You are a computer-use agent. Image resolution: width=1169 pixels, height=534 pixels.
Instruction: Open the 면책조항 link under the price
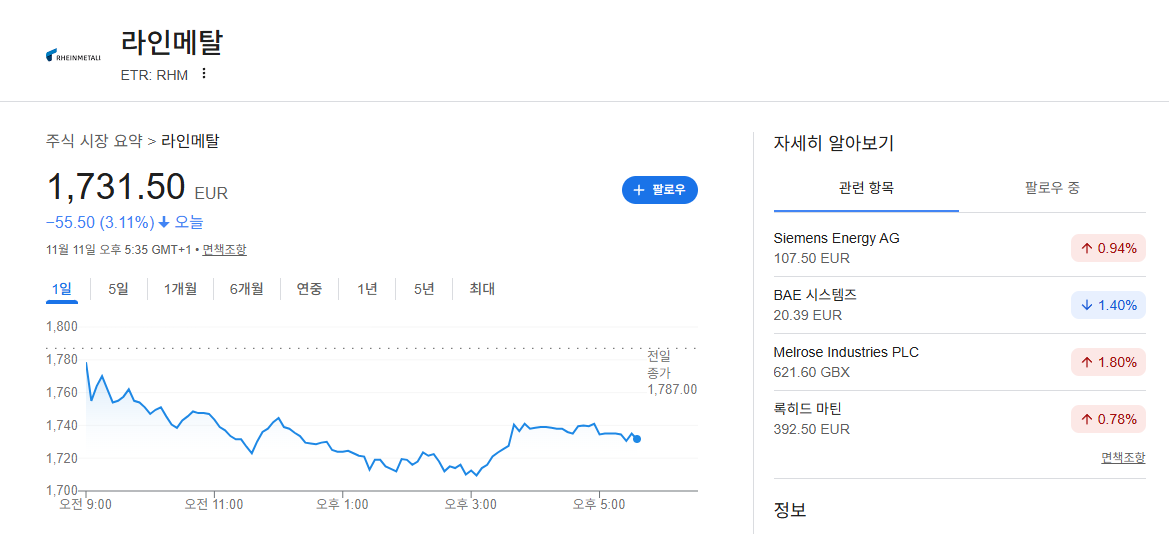click(224, 249)
